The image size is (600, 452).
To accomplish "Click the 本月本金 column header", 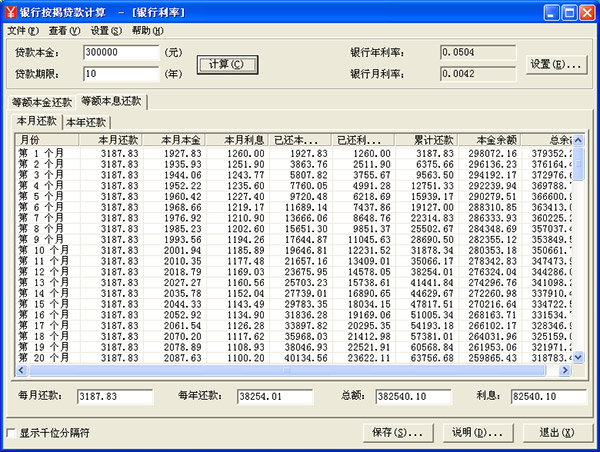I will click(174, 140).
